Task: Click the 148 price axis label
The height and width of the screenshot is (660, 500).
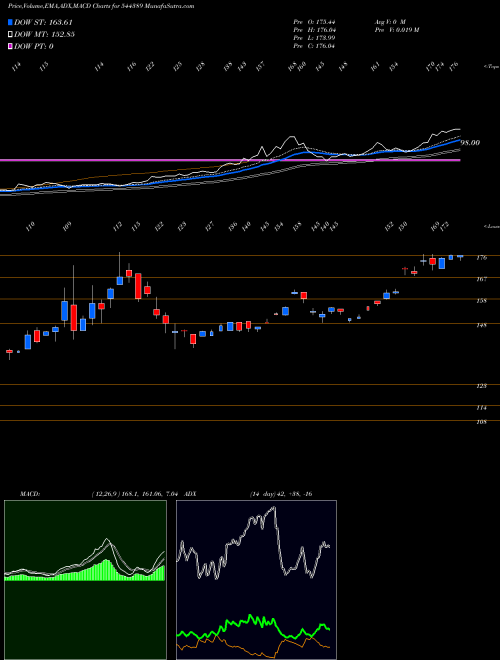Action: tap(481, 325)
